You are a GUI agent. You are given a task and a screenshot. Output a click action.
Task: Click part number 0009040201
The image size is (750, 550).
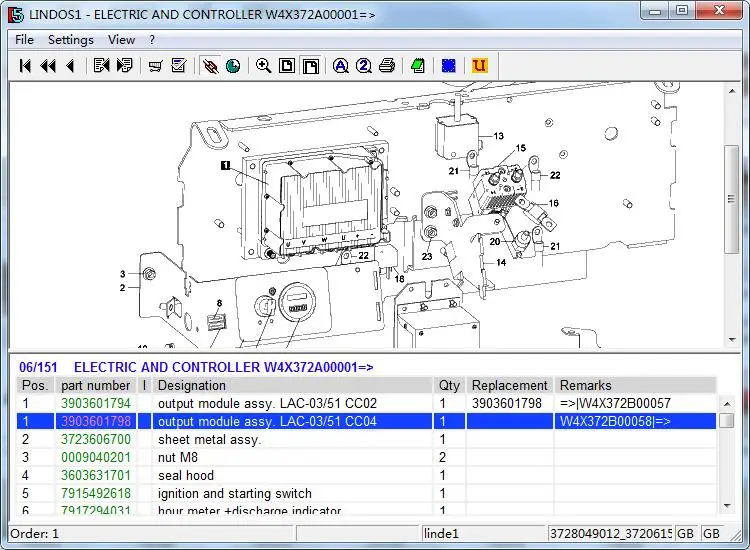[x=96, y=458]
